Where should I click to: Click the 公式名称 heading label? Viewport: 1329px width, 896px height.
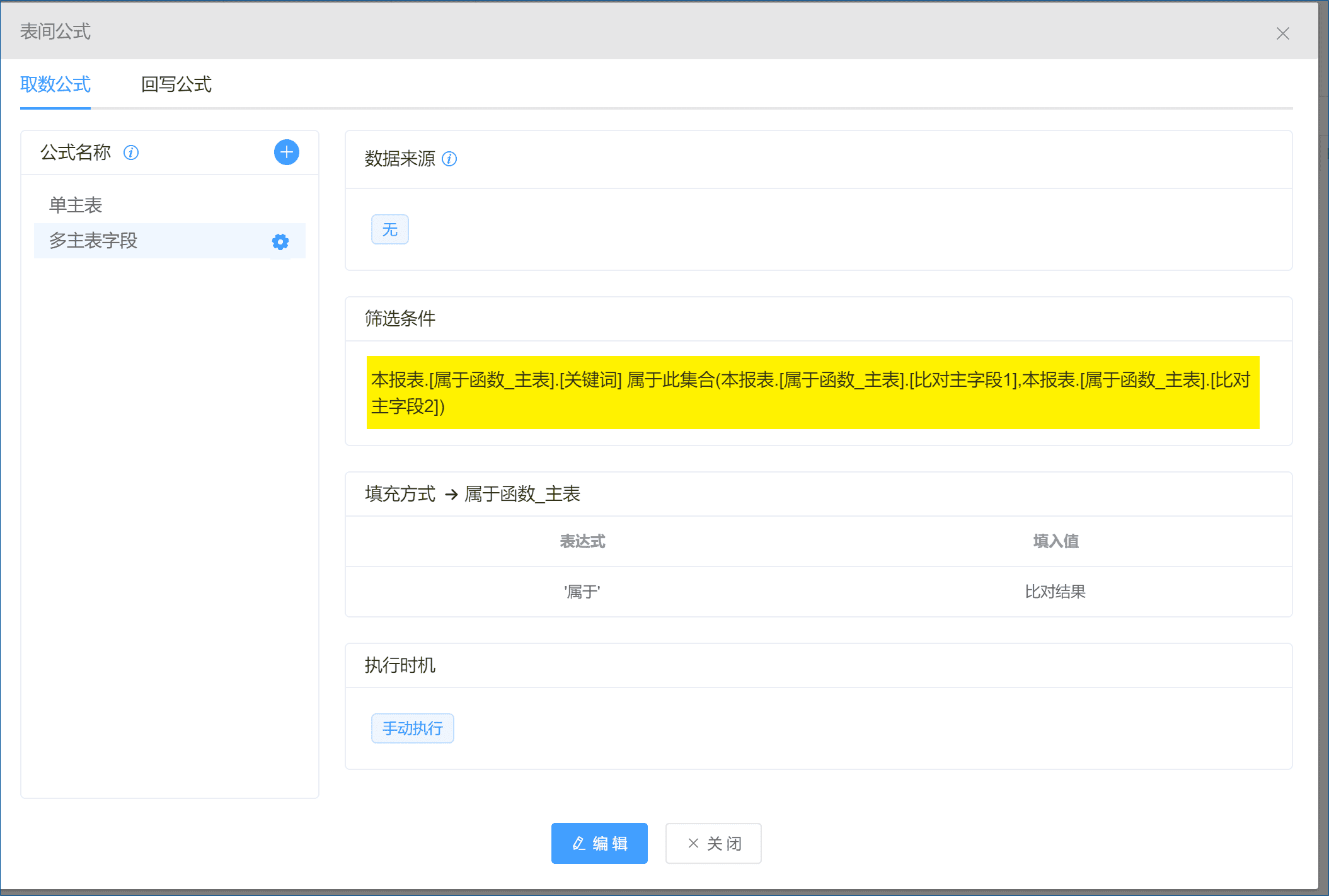coord(76,152)
